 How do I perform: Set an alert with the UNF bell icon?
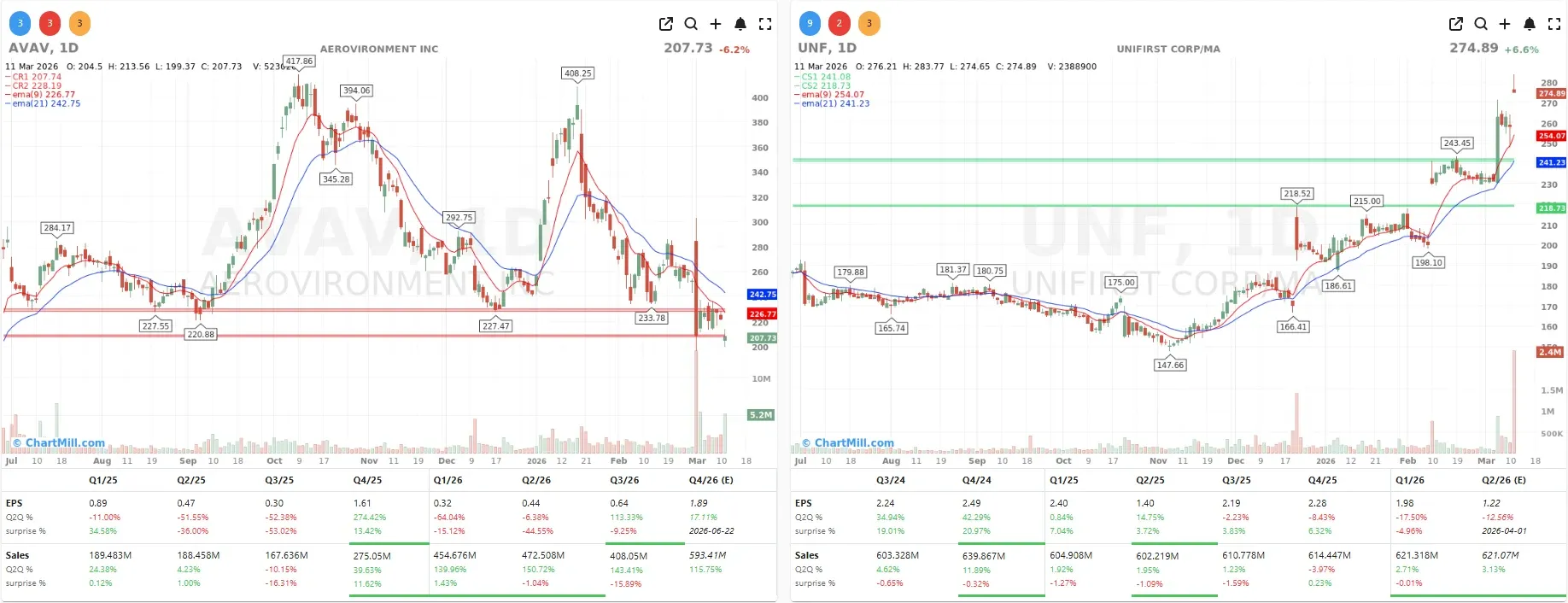[1530, 24]
